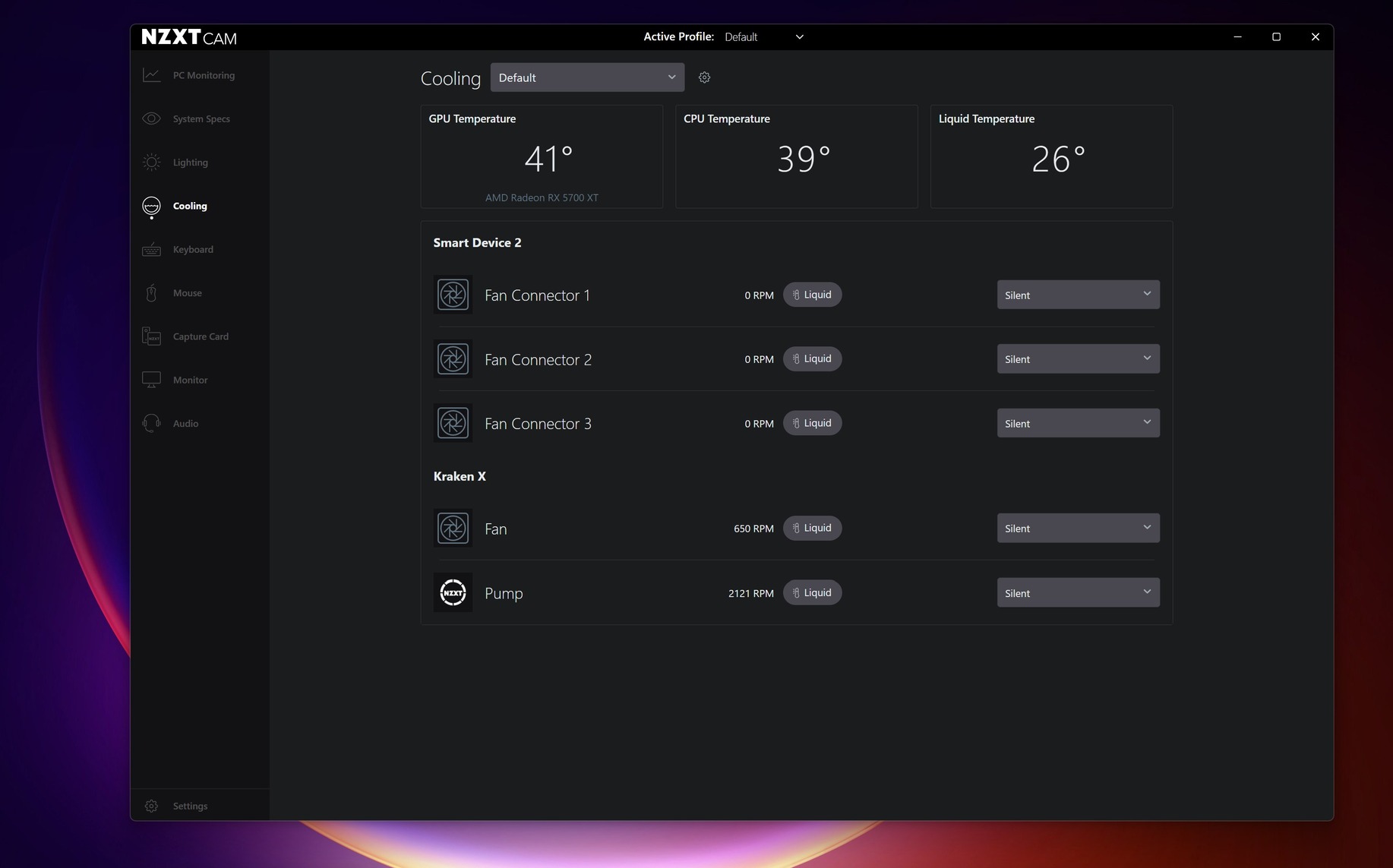Click the Cooling sidebar icon
The width and height of the screenshot is (1393, 868).
(x=151, y=207)
